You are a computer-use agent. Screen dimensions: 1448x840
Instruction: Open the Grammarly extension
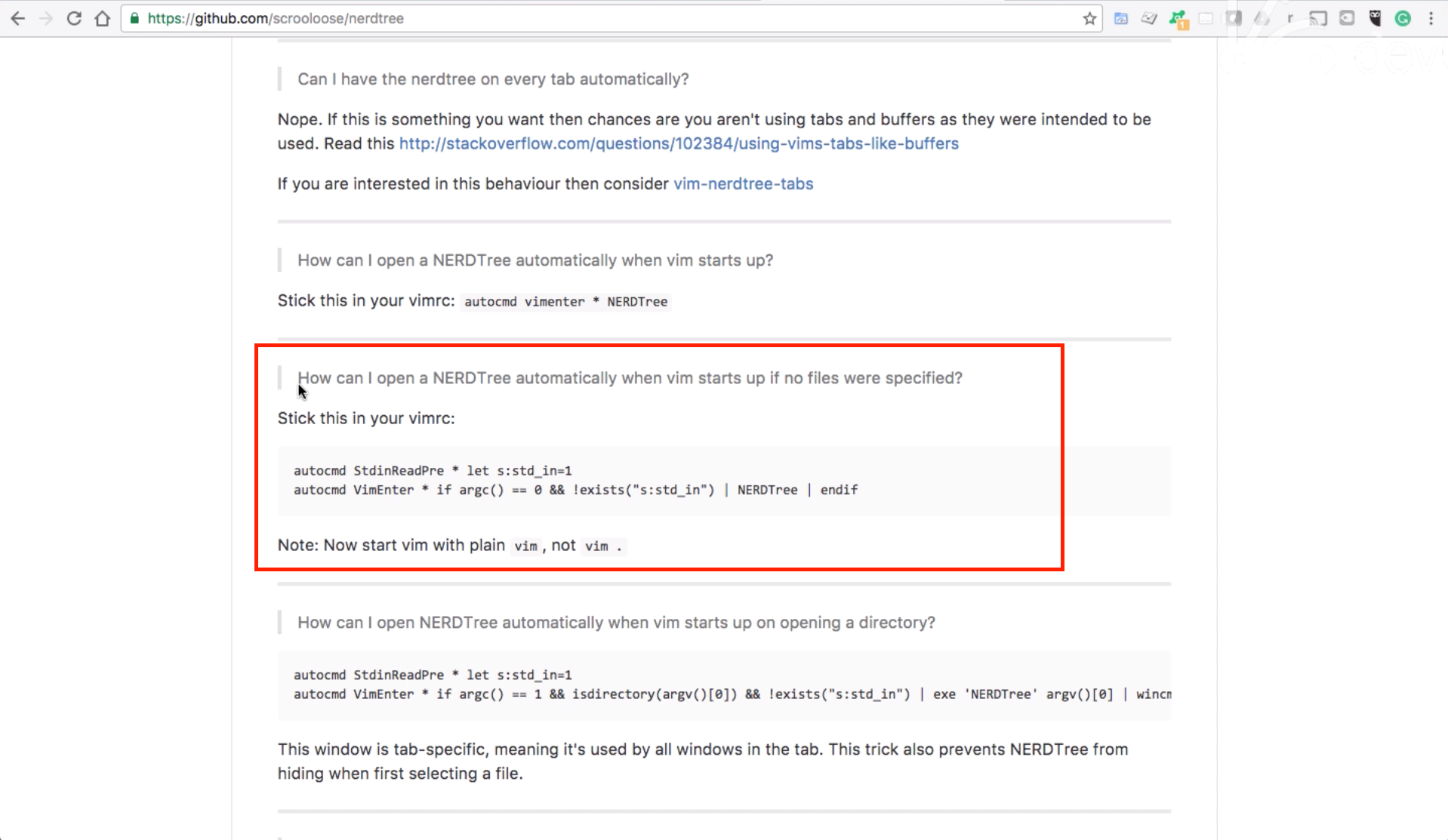[1403, 19]
